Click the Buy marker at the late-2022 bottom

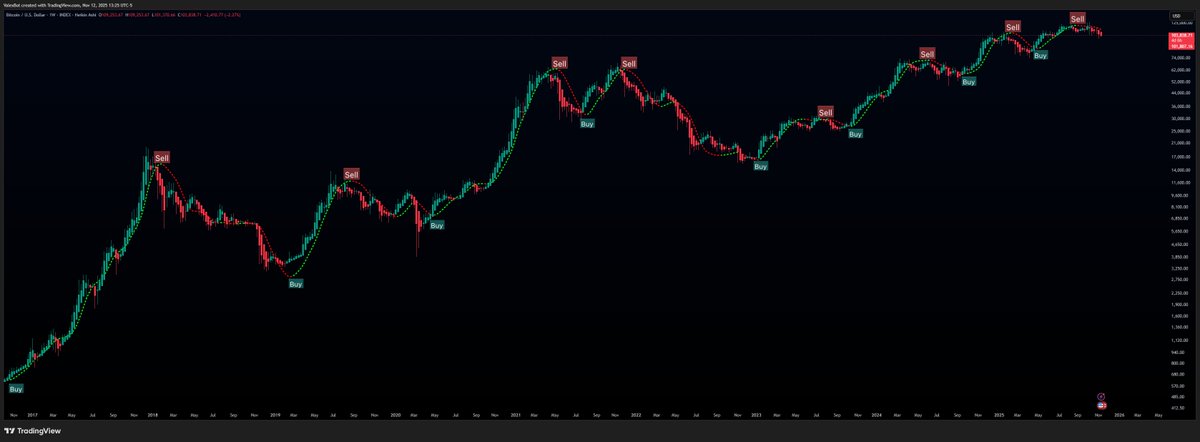point(761,166)
